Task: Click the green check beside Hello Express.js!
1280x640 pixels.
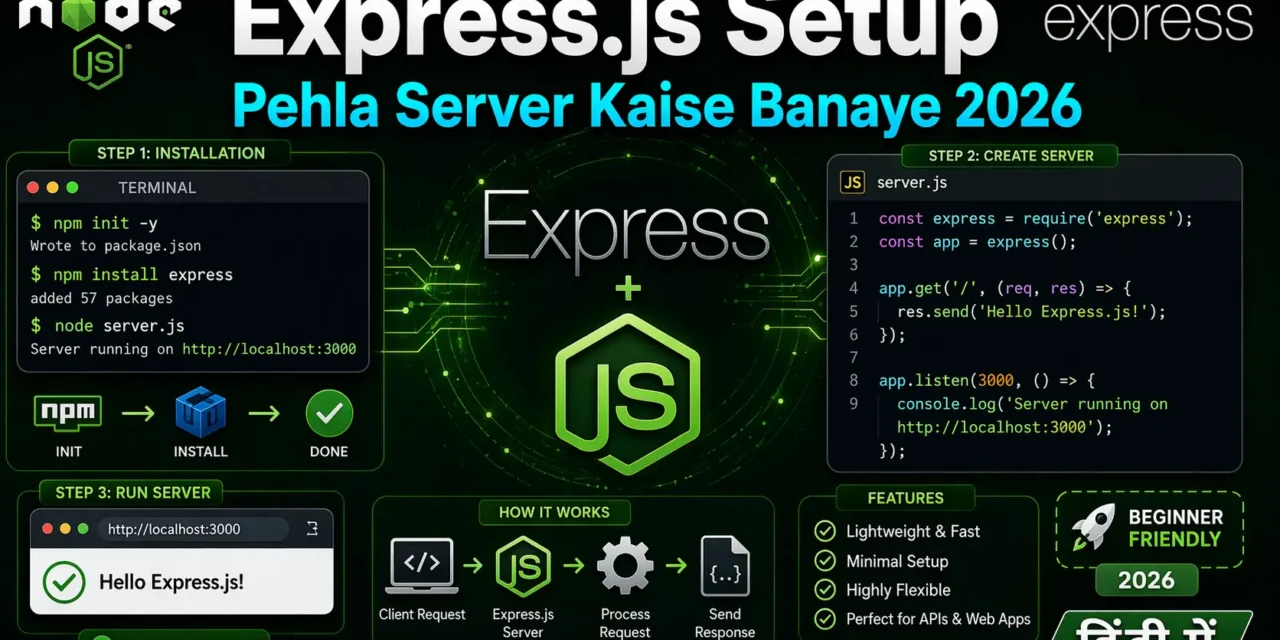Action: 64,581
